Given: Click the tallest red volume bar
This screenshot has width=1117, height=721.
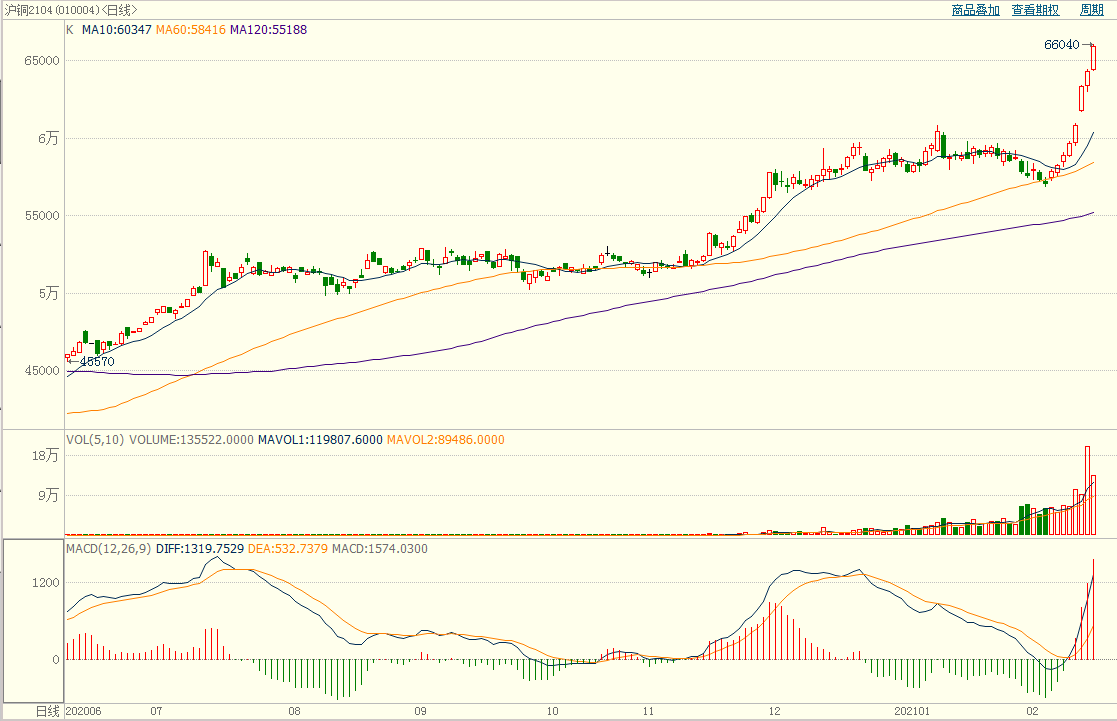Looking at the screenshot, I should point(1088,490).
